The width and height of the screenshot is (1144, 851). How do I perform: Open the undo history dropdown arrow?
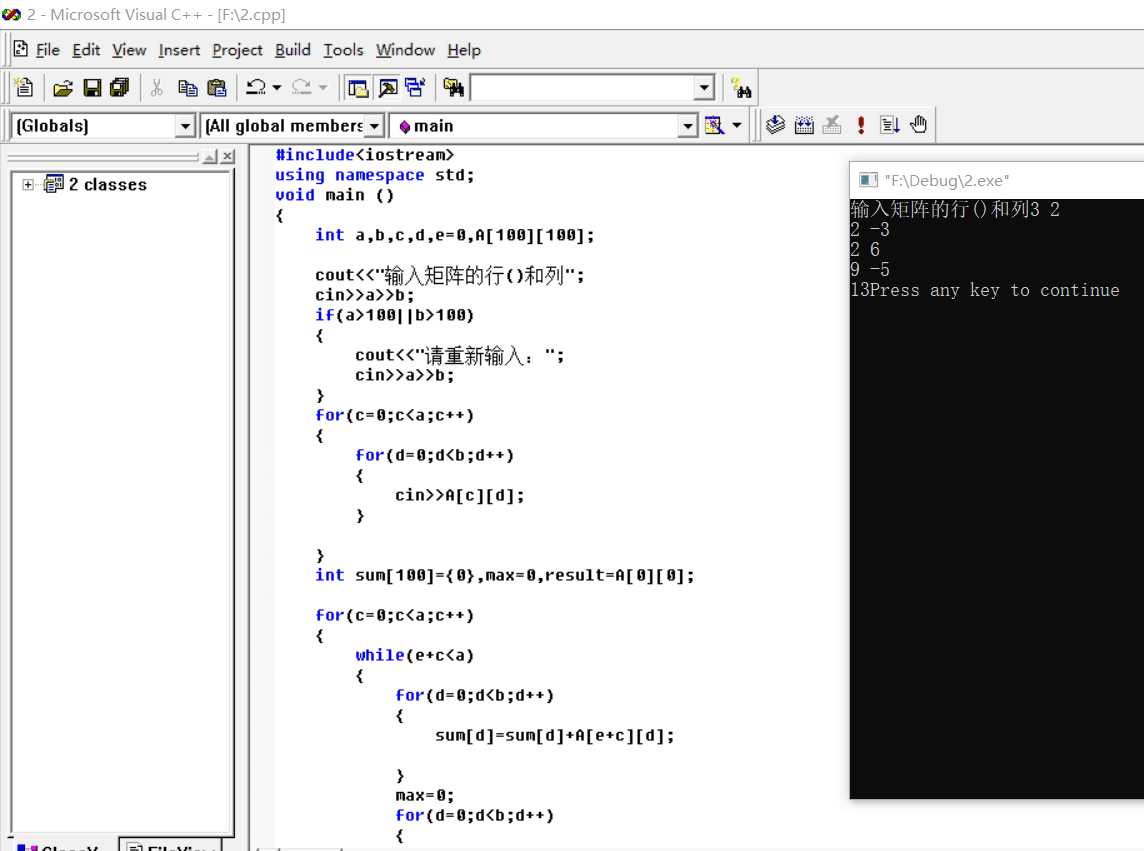[277, 88]
